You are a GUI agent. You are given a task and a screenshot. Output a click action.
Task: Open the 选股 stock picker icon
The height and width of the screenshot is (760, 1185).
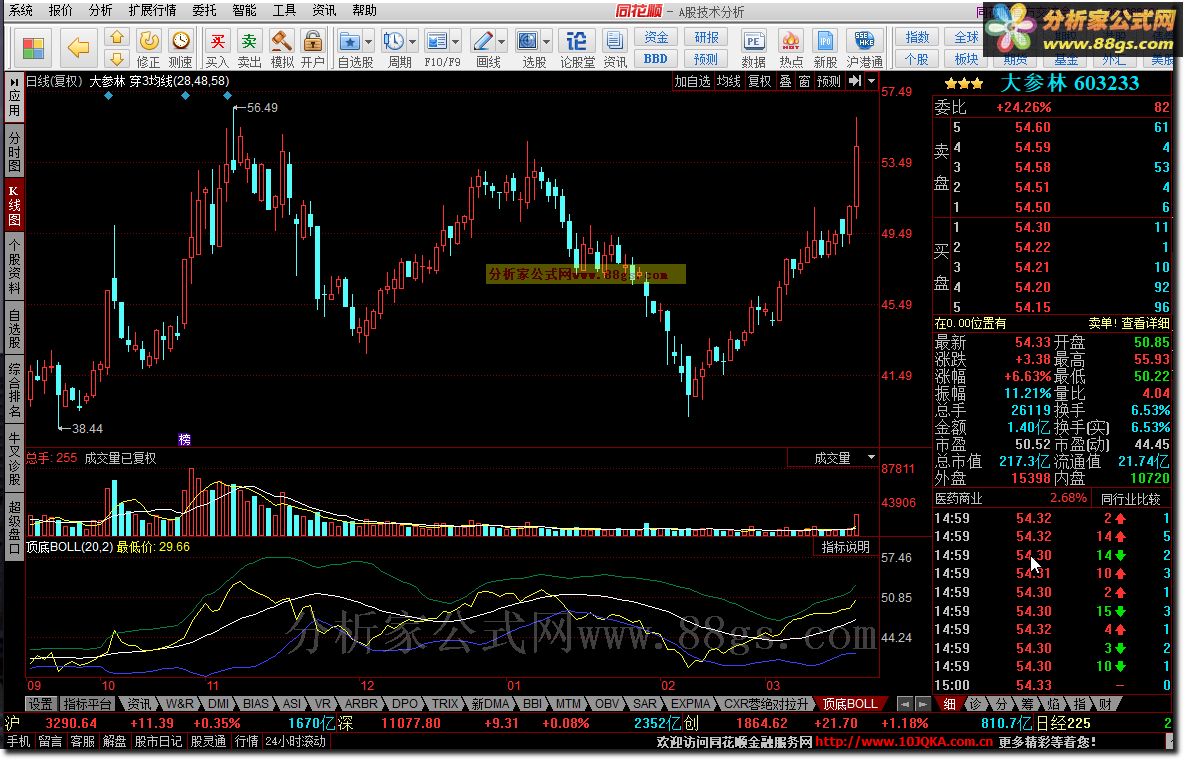[x=528, y=41]
